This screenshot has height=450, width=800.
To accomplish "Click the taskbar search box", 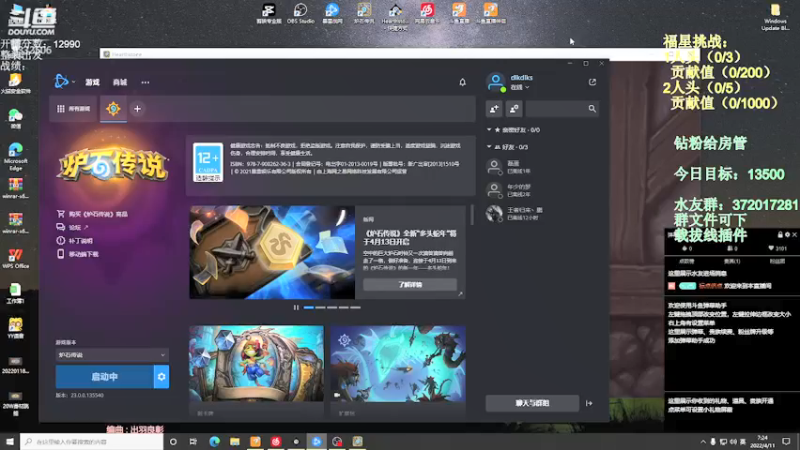I will [x=92, y=441].
